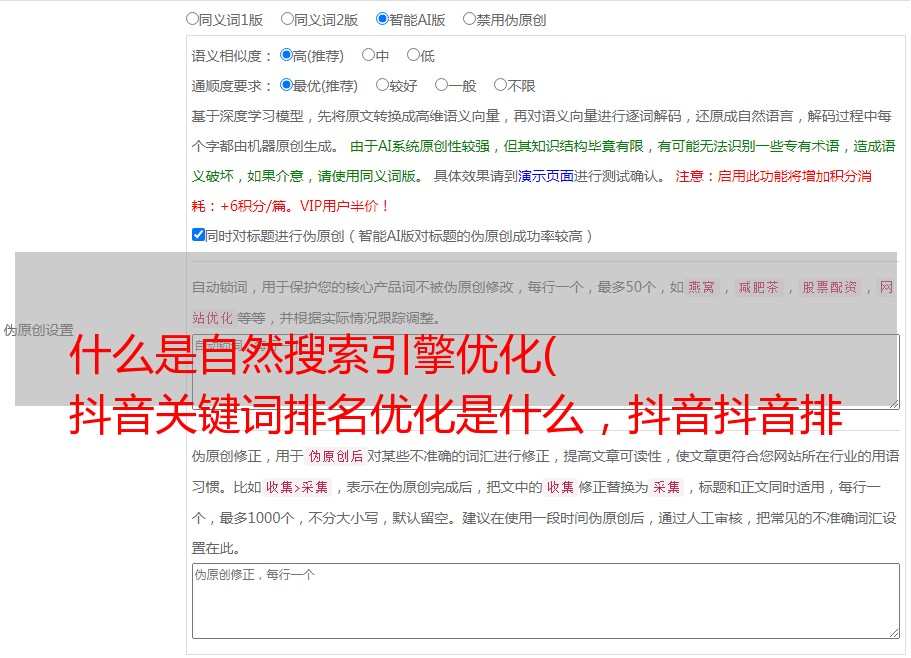Choose the 智能AI版 radio option

tap(382, 19)
